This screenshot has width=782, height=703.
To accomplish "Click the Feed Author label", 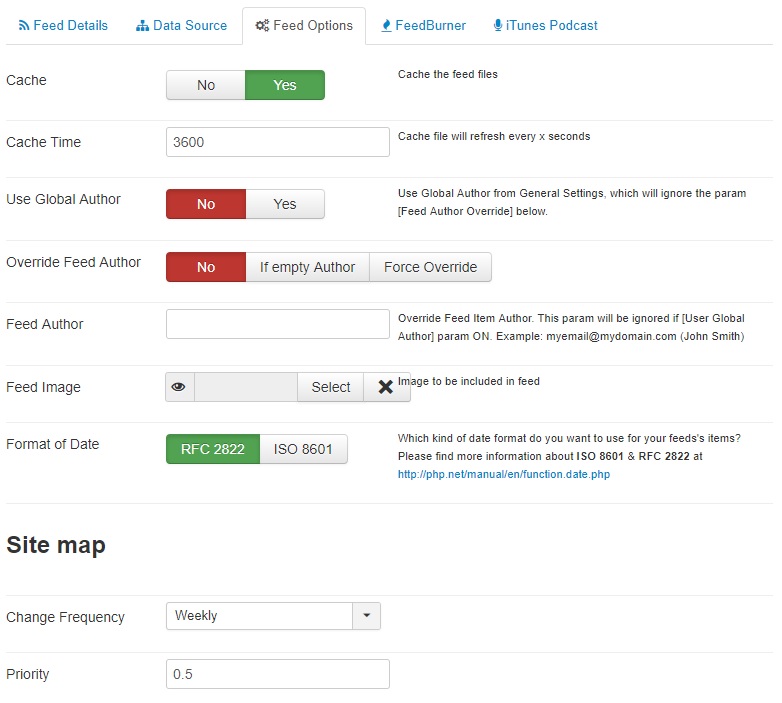I will [x=44, y=324].
